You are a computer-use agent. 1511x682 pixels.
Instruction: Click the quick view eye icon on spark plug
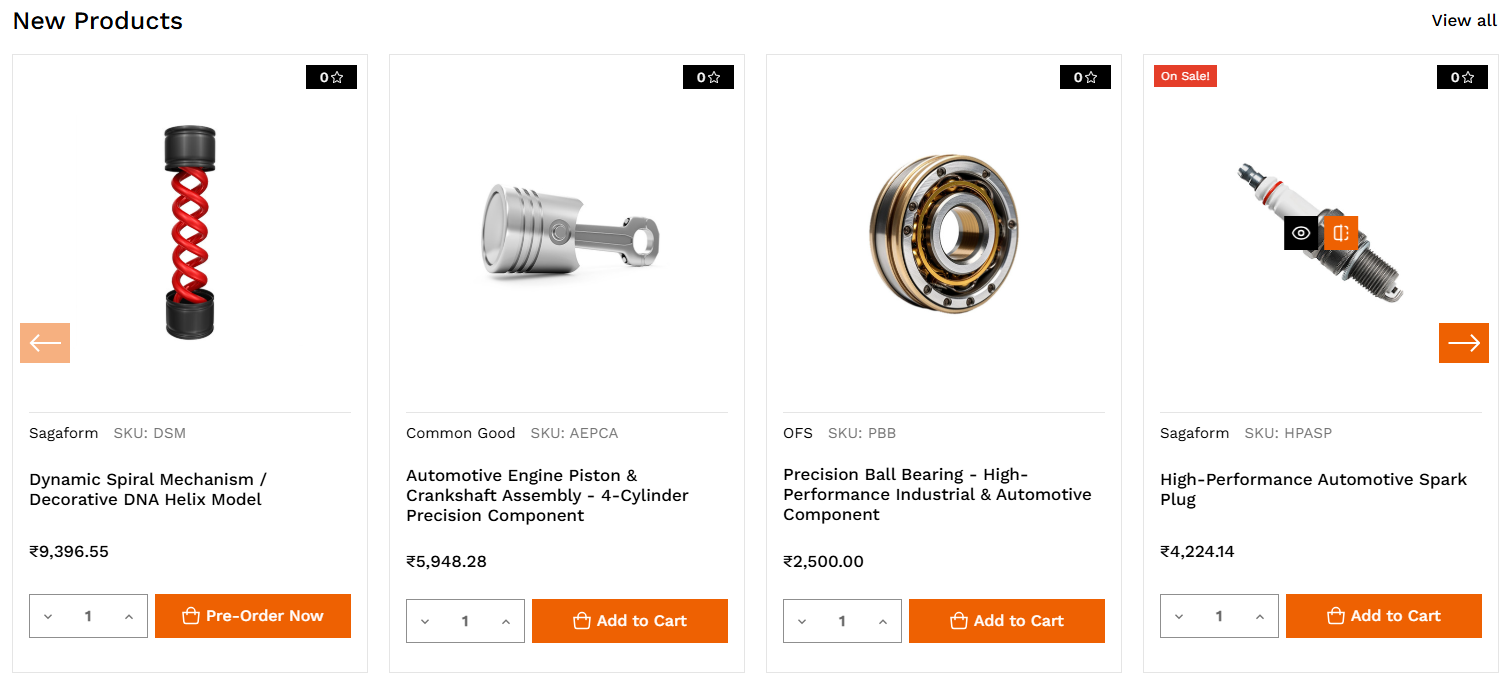[x=1300, y=233]
